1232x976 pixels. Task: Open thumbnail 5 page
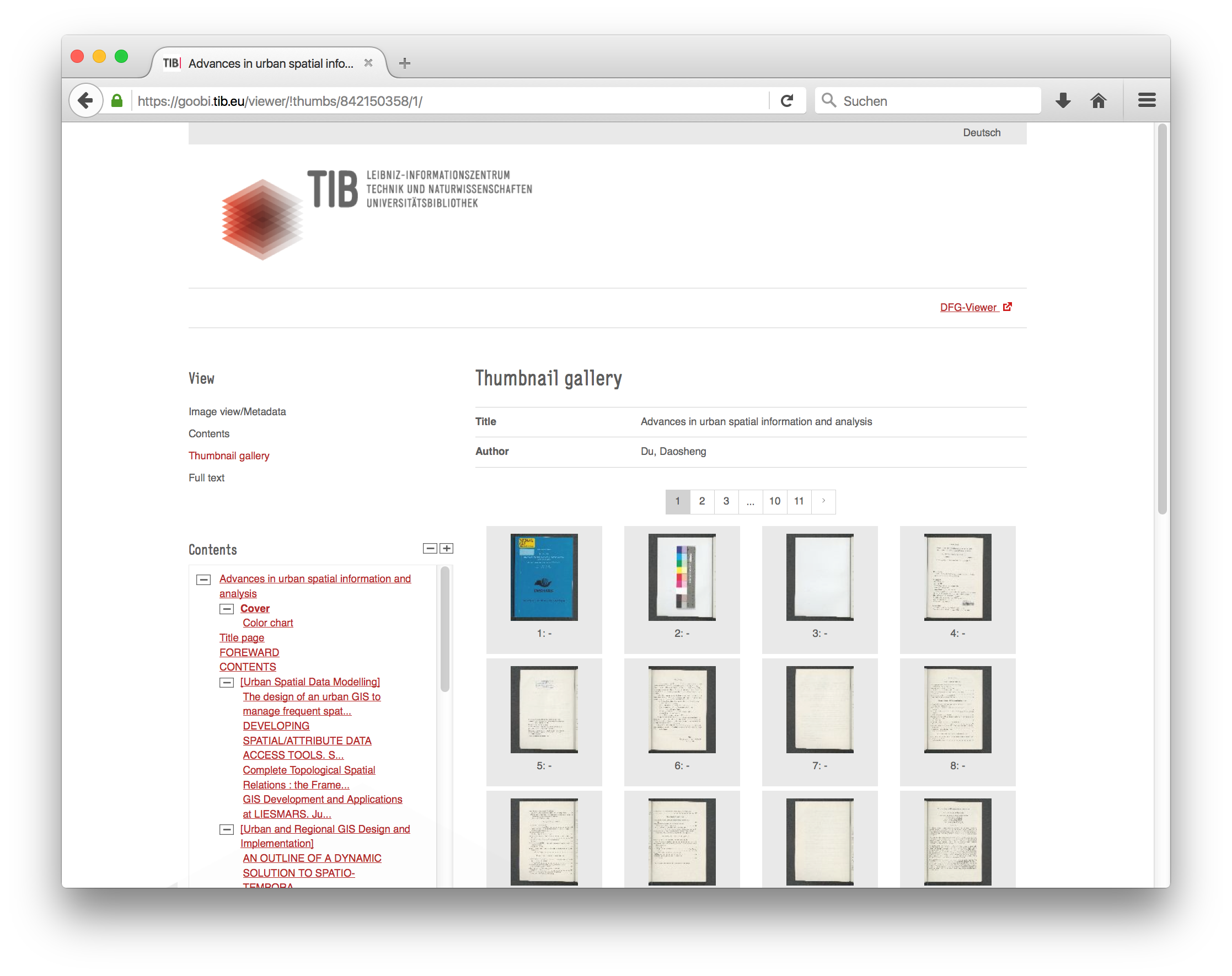544,710
